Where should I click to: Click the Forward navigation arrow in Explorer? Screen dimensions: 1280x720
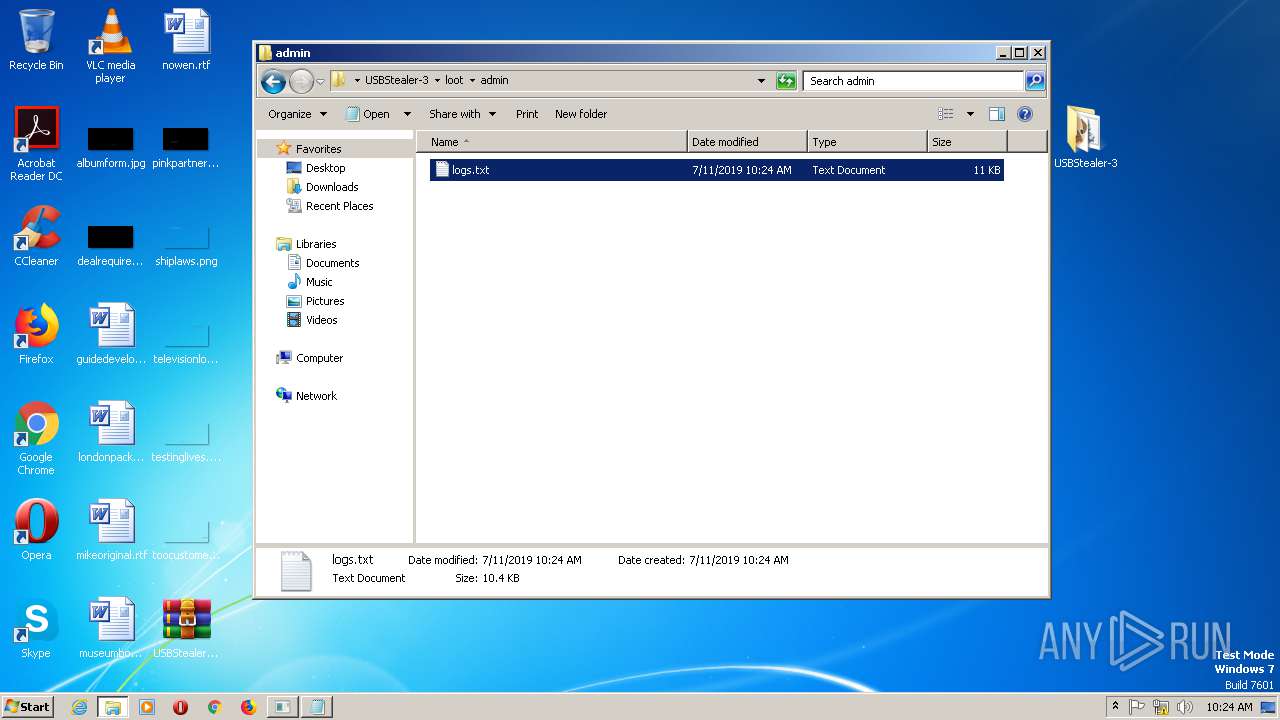pos(301,81)
